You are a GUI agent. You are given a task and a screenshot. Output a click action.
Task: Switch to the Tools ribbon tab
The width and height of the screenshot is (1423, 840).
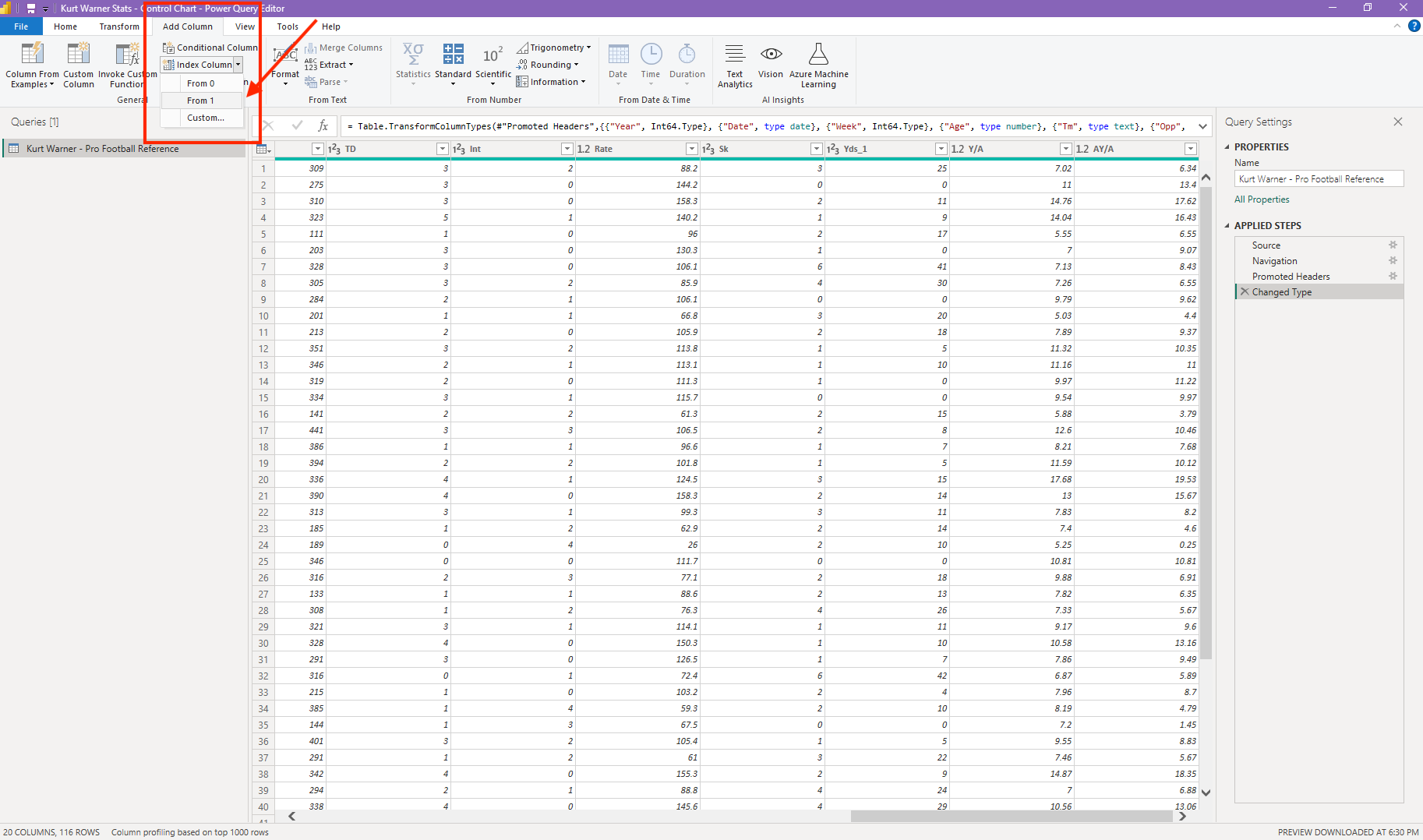click(x=288, y=26)
